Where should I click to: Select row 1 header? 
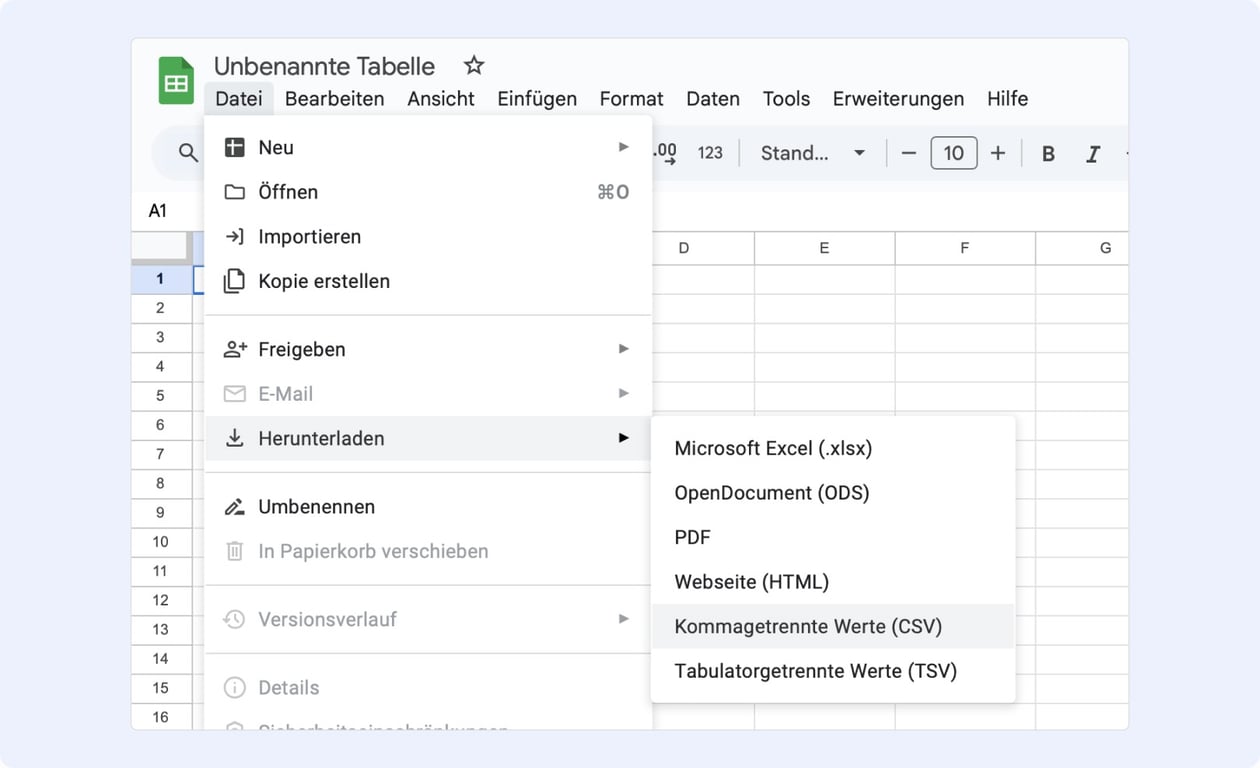[x=161, y=279]
